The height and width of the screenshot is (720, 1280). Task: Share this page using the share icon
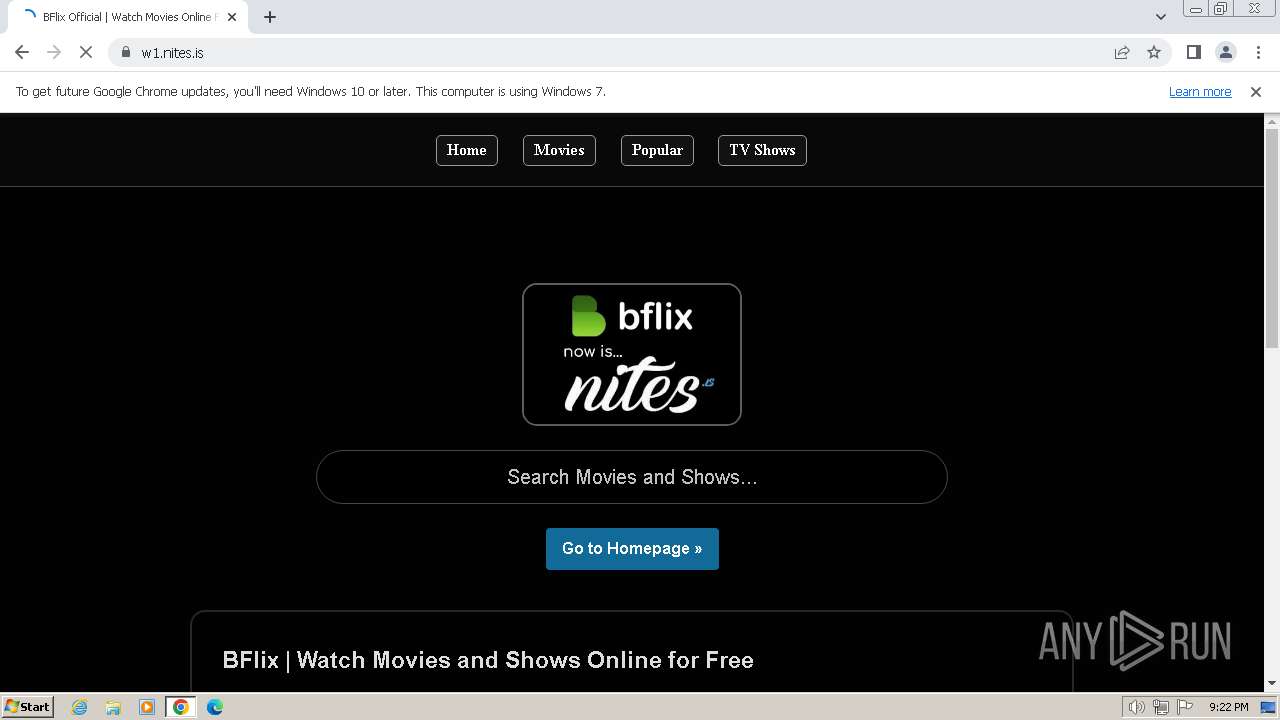[x=1122, y=52]
